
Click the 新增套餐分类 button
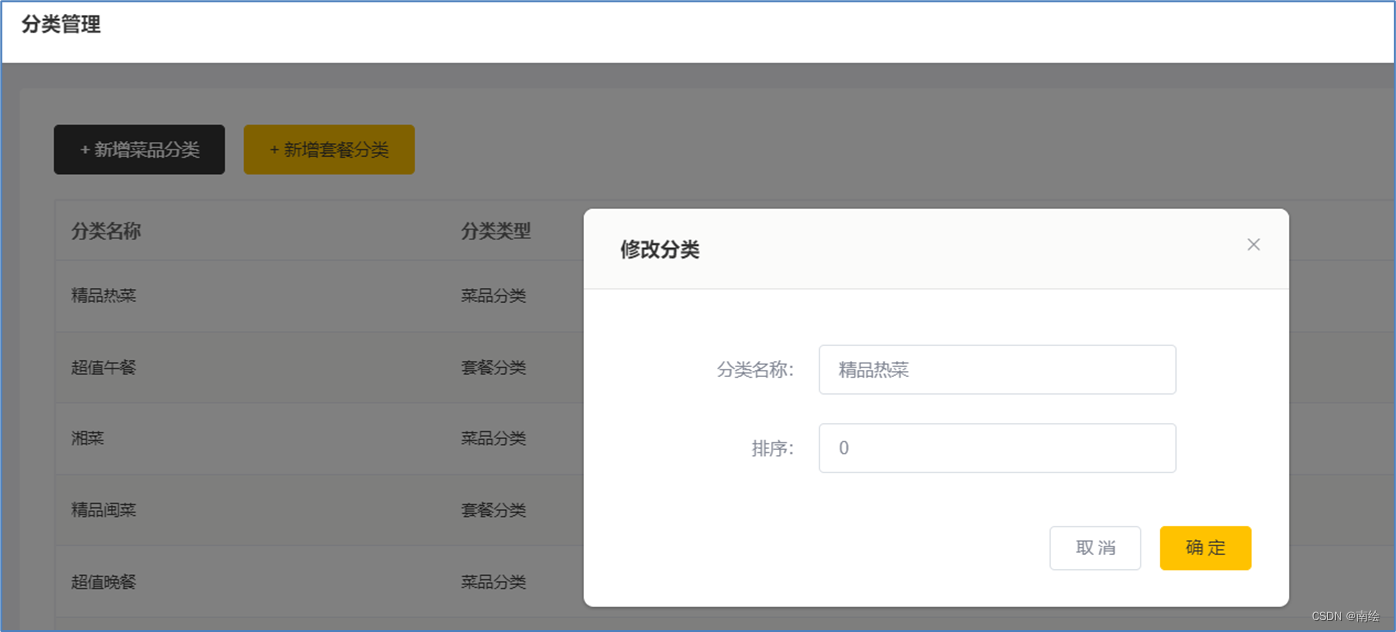[329, 150]
